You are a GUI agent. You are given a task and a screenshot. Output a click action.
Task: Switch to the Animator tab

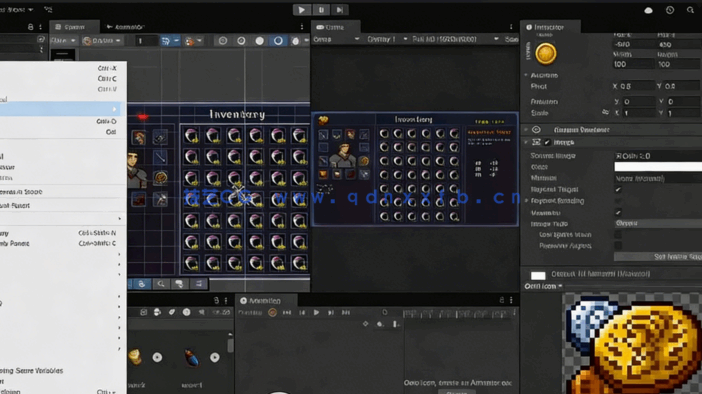point(125,27)
